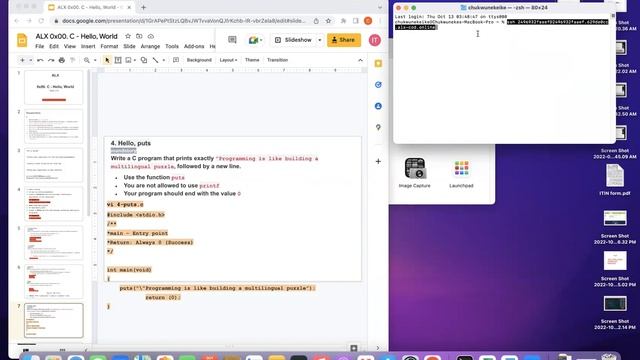
Task: Open Maps side panel icon
Action: (x=378, y=127)
